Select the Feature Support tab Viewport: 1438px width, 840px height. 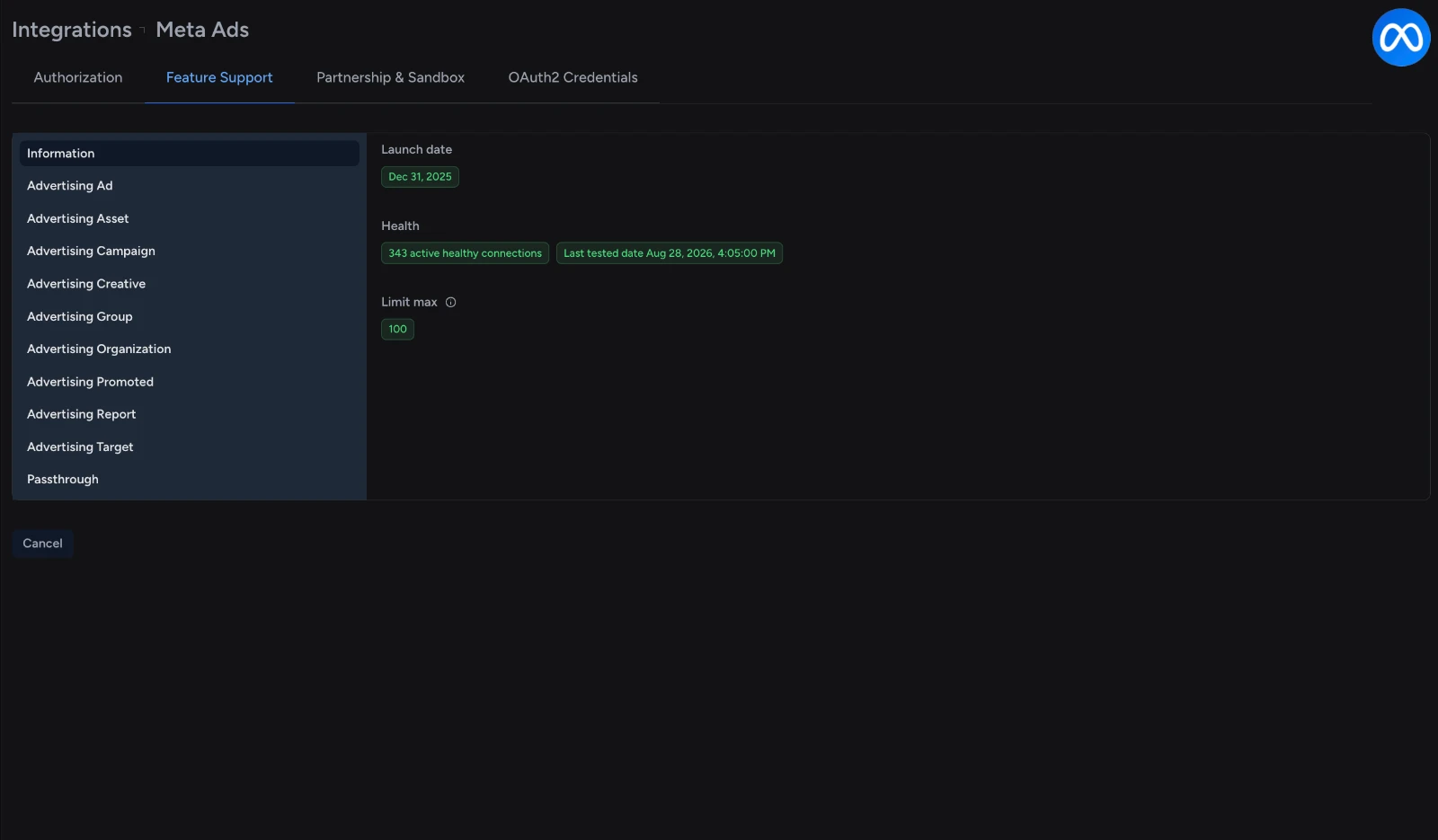tap(219, 77)
